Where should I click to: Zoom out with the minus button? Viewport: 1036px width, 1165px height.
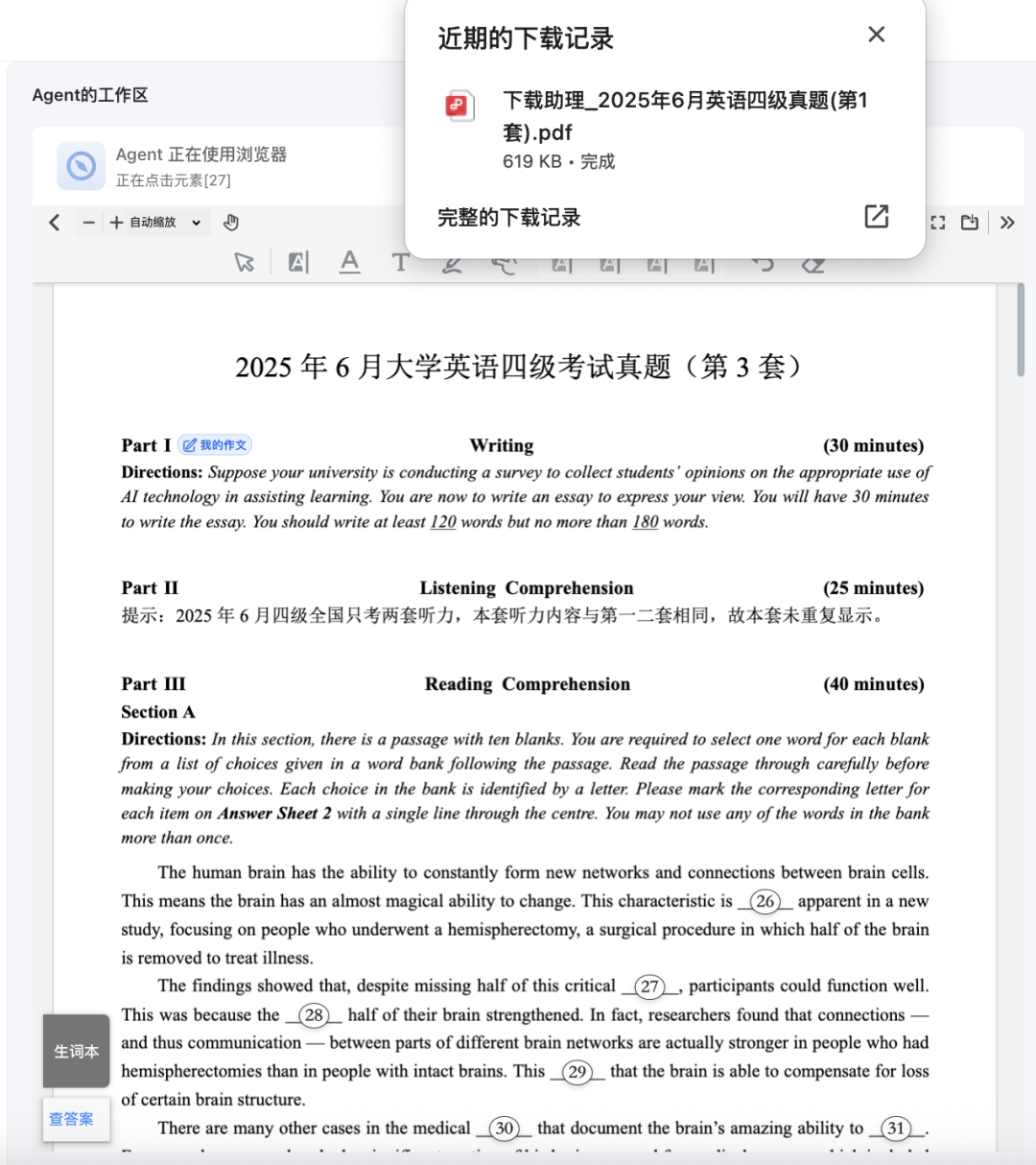coord(89,223)
